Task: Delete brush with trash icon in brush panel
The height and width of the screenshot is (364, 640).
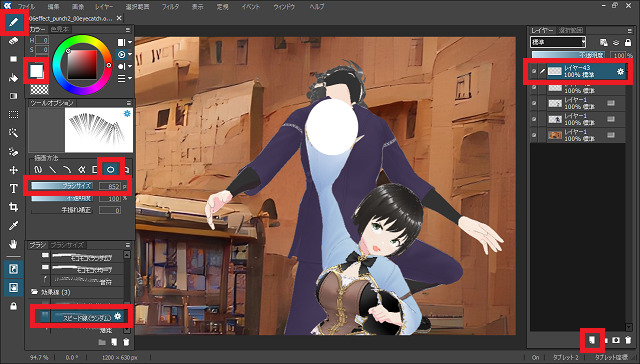Action: 127,342
